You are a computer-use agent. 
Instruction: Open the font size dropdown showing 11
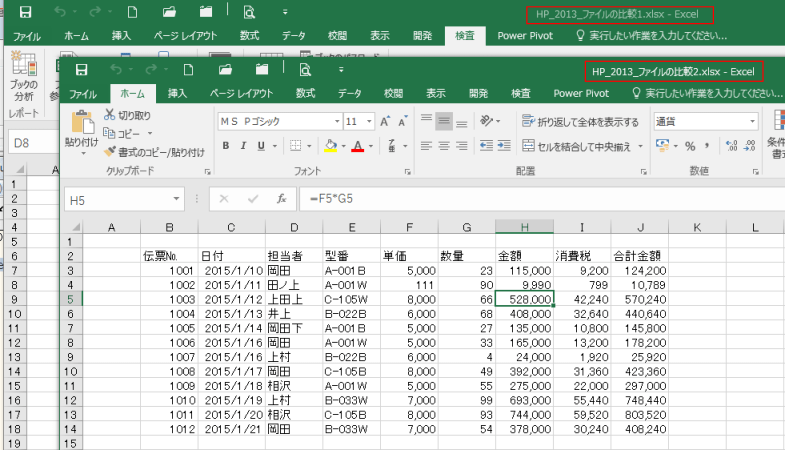tap(367, 121)
